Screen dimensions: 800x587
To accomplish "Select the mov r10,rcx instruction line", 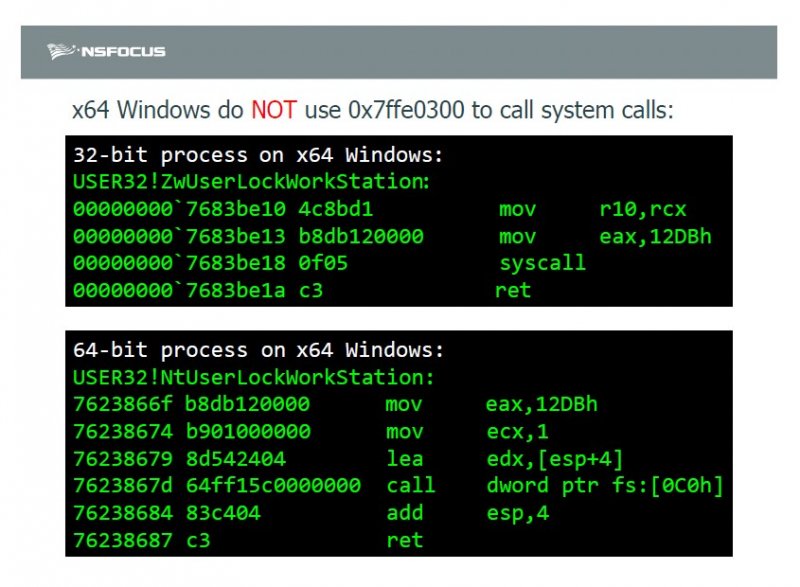I will (380, 210).
